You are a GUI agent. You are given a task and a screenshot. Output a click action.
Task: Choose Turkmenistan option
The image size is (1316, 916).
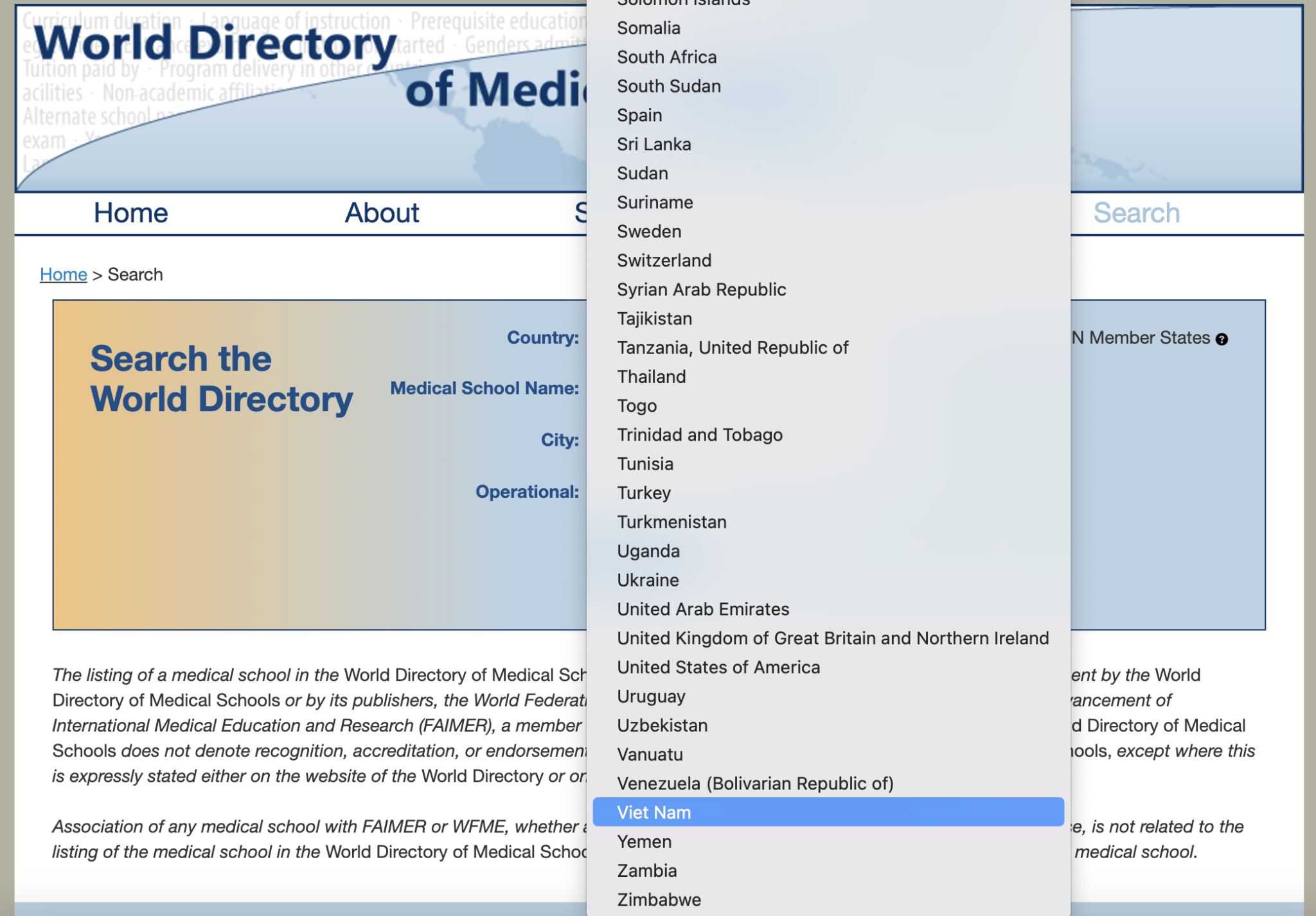click(x=828, y=522)
